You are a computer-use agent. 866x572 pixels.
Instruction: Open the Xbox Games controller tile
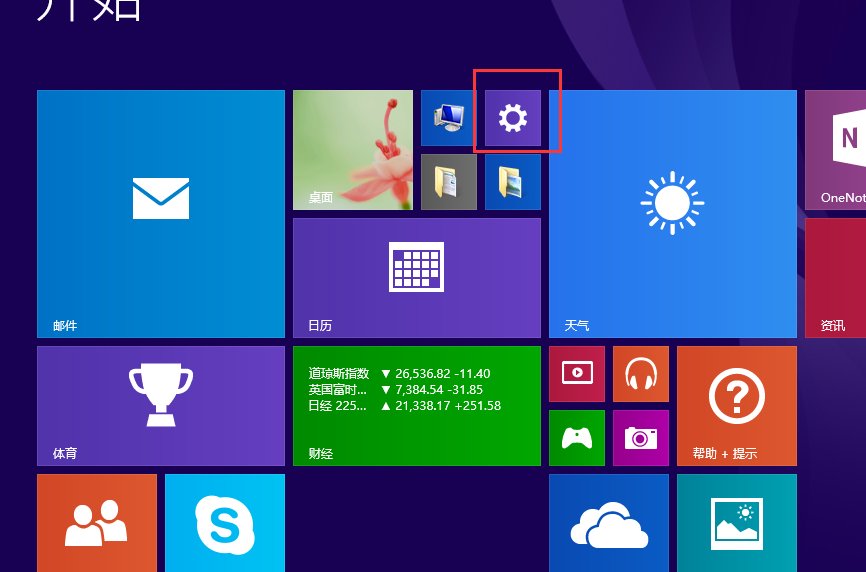pyautogui.click(x=576, y=438)
